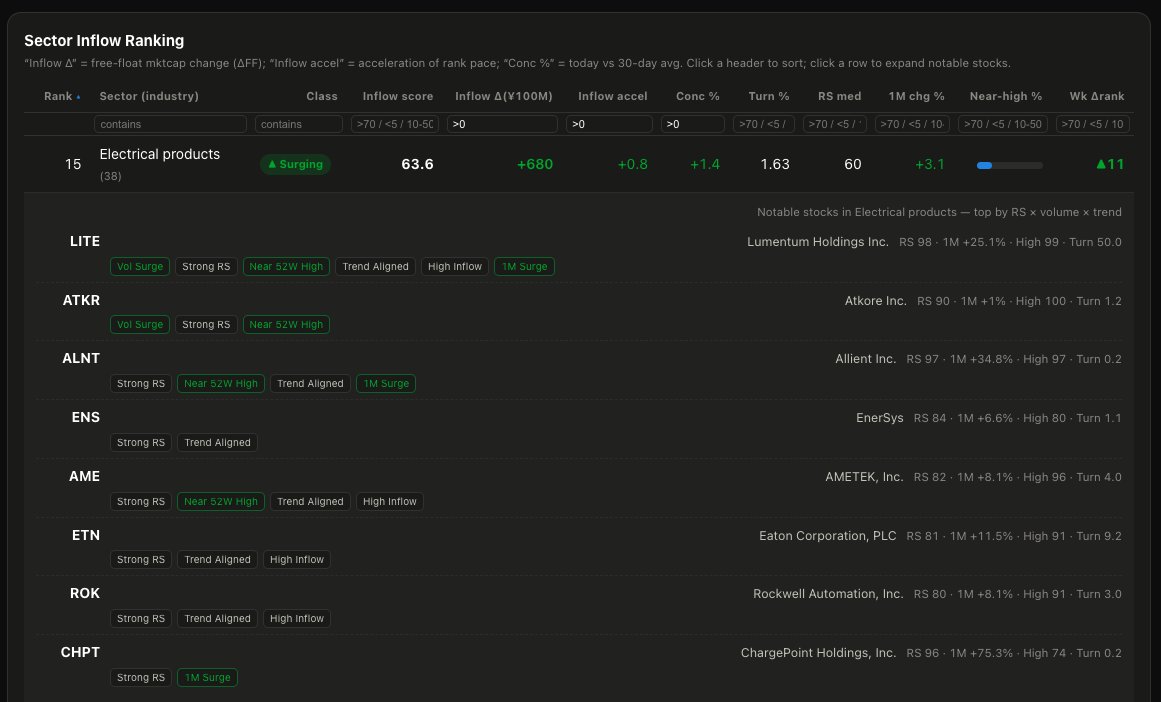Select the CHPT ticker
The image size is (1161, 702).
click(80, 653)
